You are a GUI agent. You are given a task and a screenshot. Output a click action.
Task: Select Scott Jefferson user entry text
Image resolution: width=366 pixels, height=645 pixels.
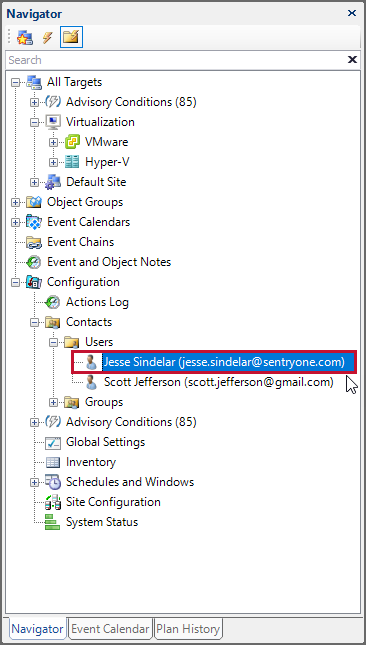(218, 383)
